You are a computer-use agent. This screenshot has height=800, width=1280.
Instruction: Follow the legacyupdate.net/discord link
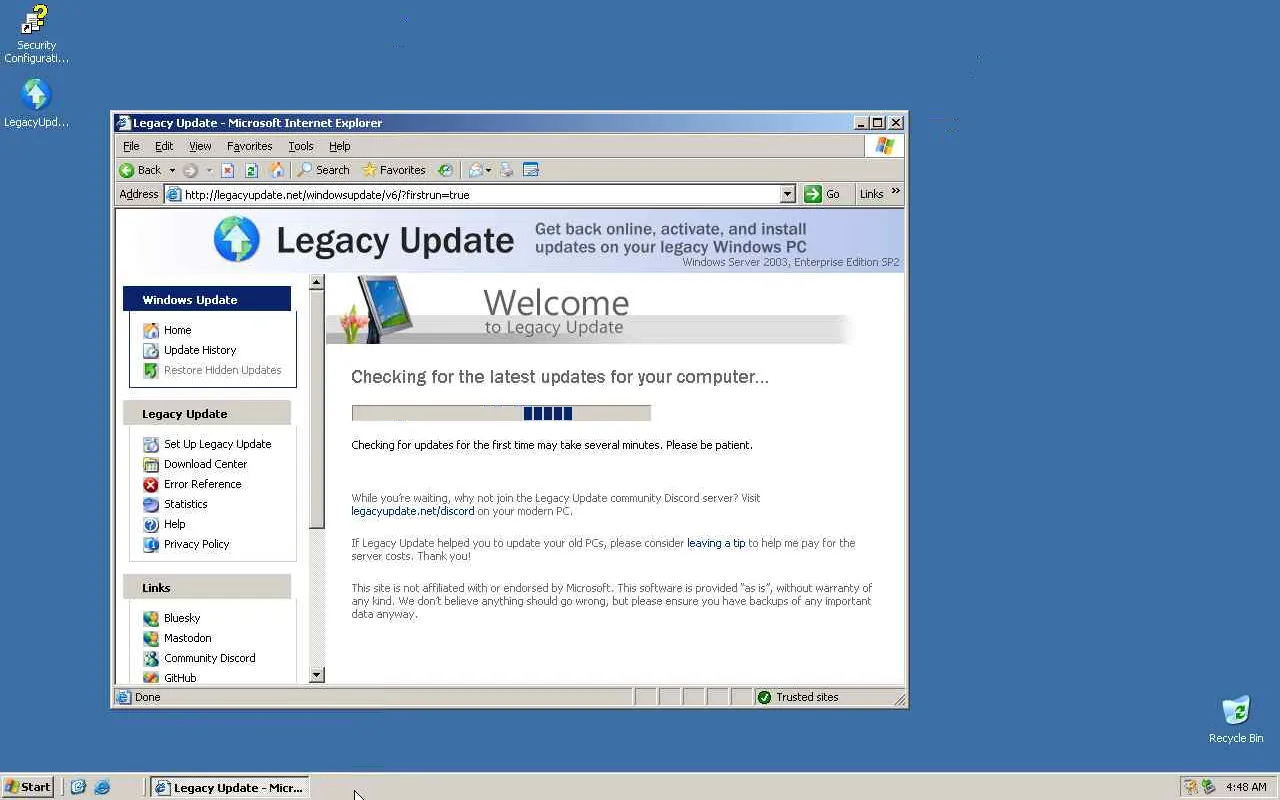pos(413,511)
